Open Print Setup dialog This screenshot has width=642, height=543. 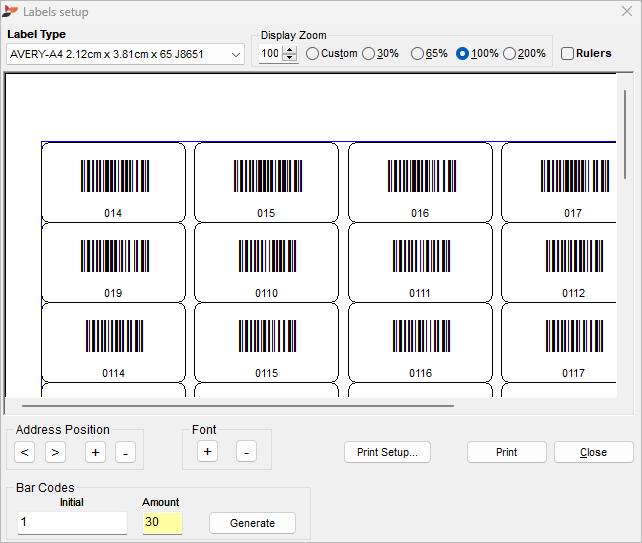[387, 452]
